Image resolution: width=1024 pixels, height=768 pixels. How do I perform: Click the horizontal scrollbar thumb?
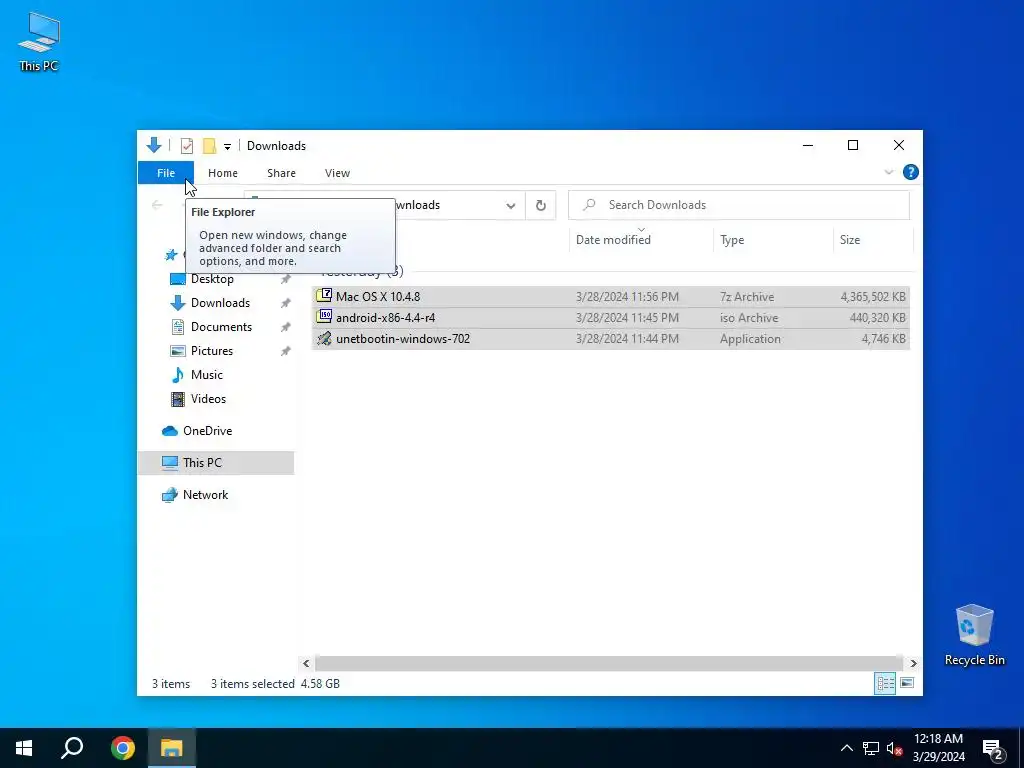pyautogui.click(x=609, y=664)
